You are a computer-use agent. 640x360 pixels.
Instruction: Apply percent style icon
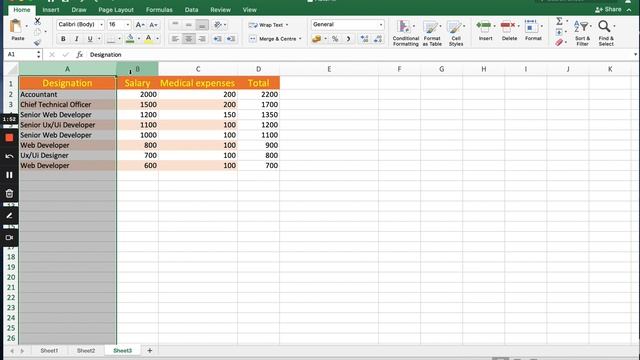(x=335, y=39)
